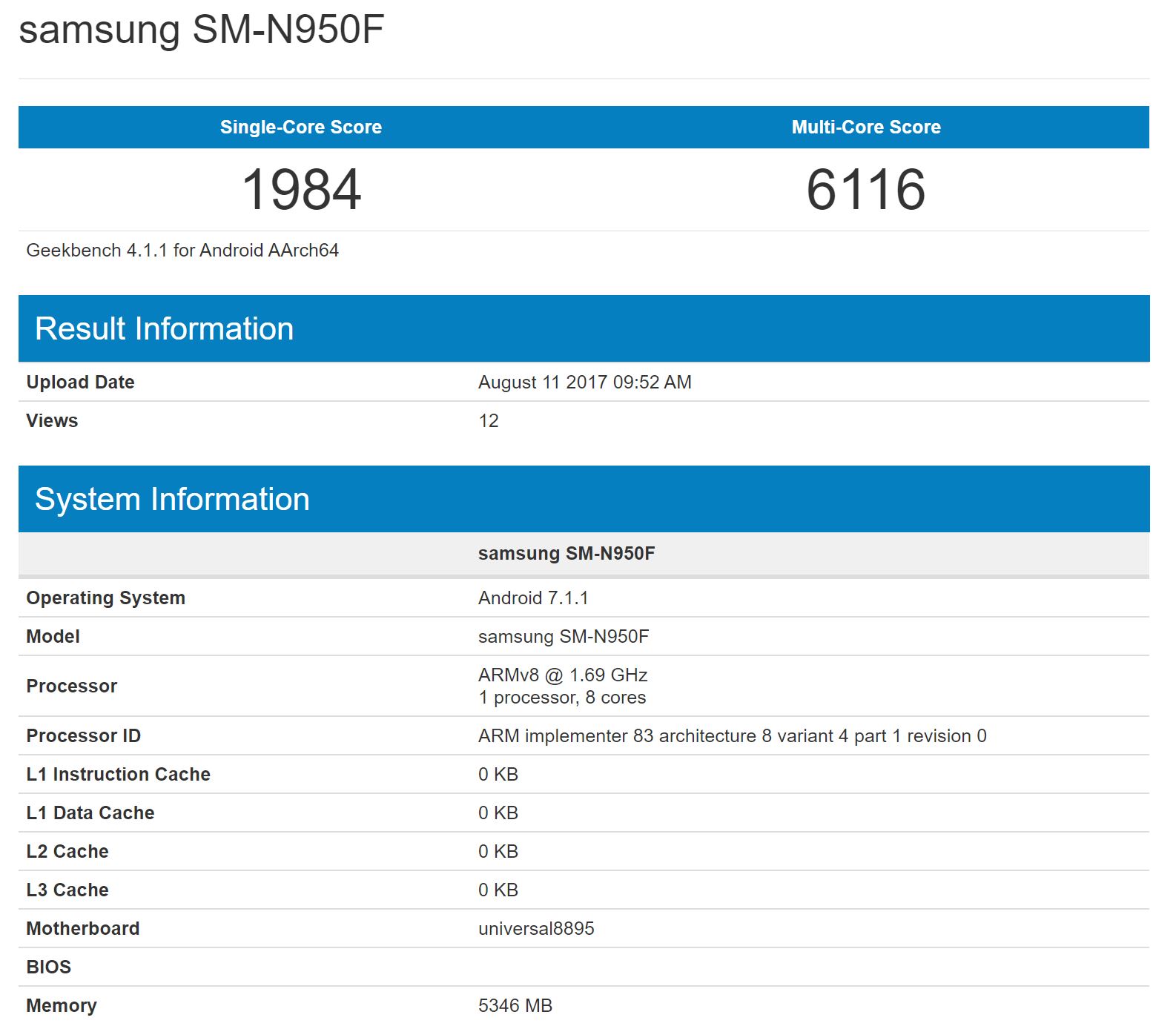Image resolution: width=1176 pixels, height=1029 pixels.
Task: Click the multi-core score value 6116
Action: (x=866, y=190)
